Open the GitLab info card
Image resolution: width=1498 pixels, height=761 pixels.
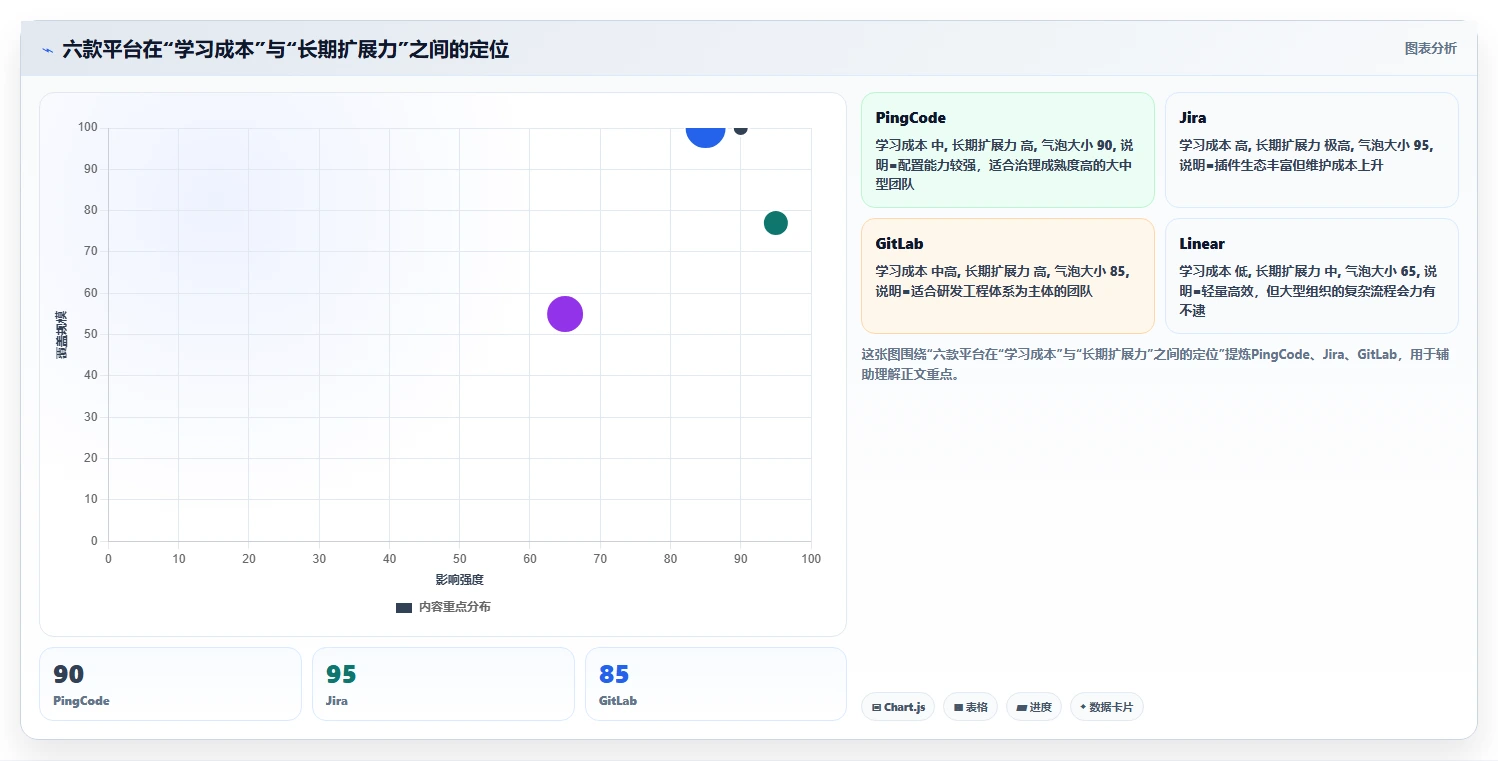point(1008,276)
